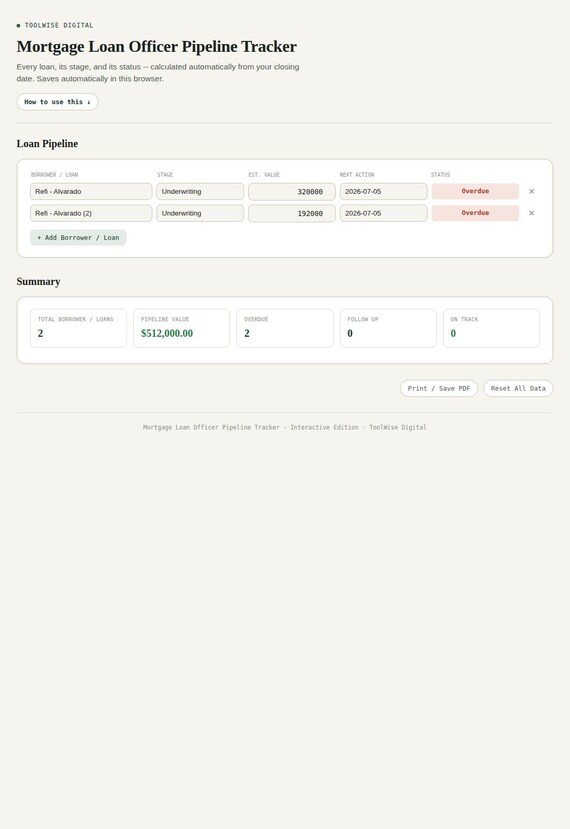The width and height of the screenshot is (570, 829).
Task: Click the Status column header
Action: tap(440, 174)
